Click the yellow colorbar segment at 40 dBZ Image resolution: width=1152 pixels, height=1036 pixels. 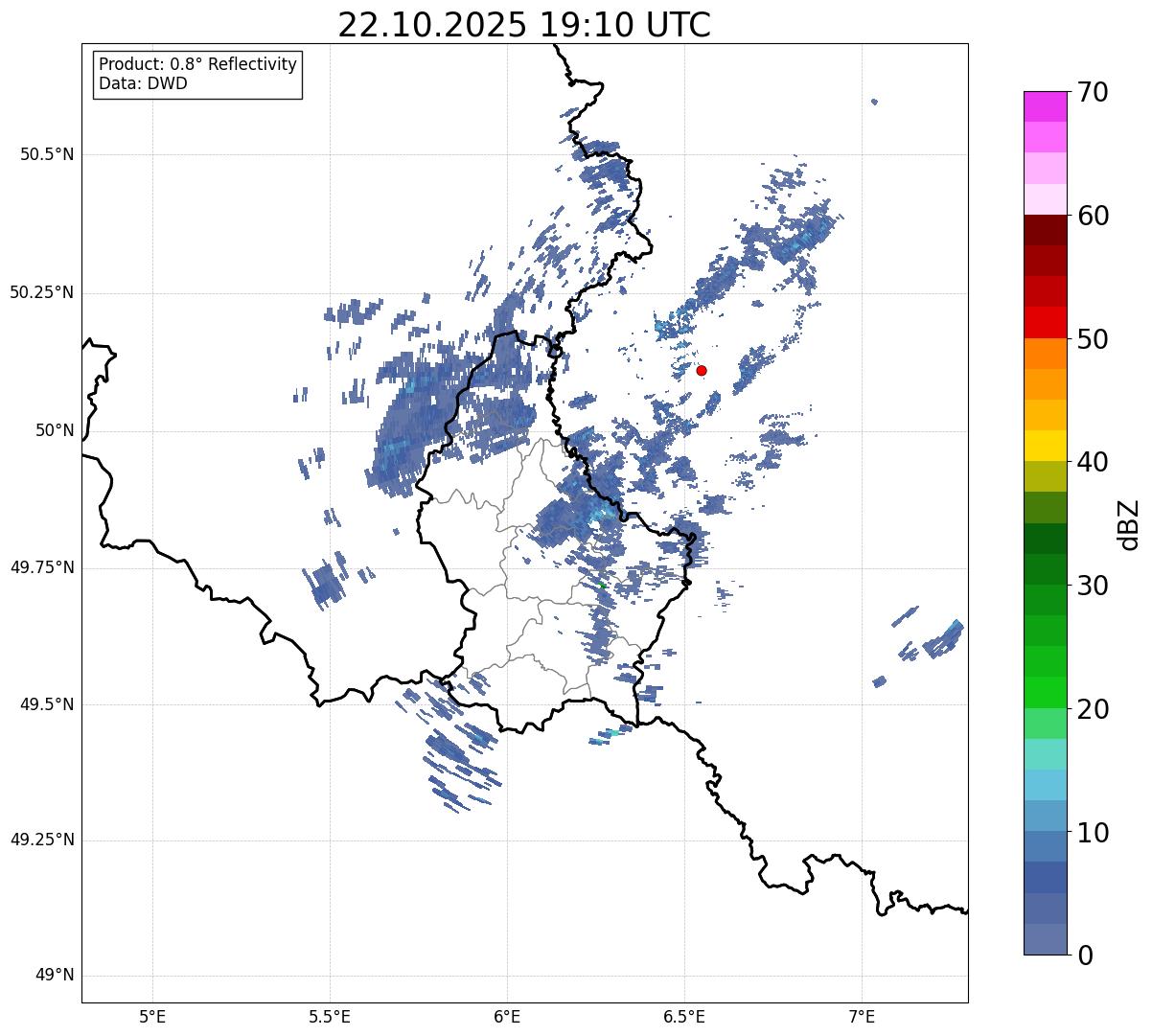[x=1045, y=446]
